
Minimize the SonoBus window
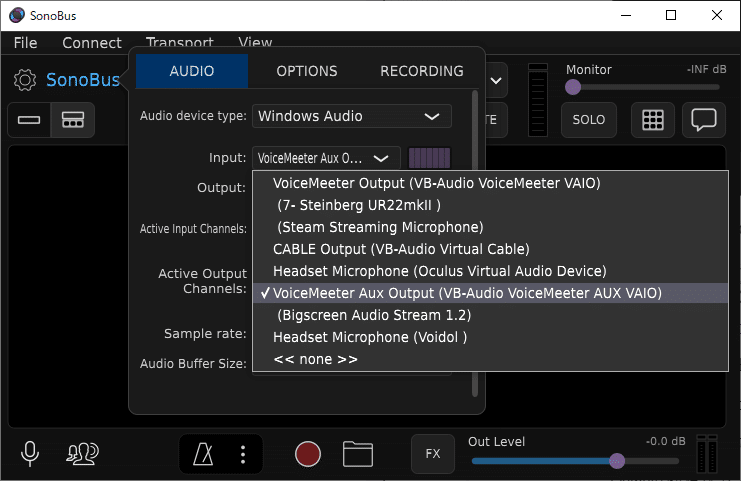(x=626, y=15)
